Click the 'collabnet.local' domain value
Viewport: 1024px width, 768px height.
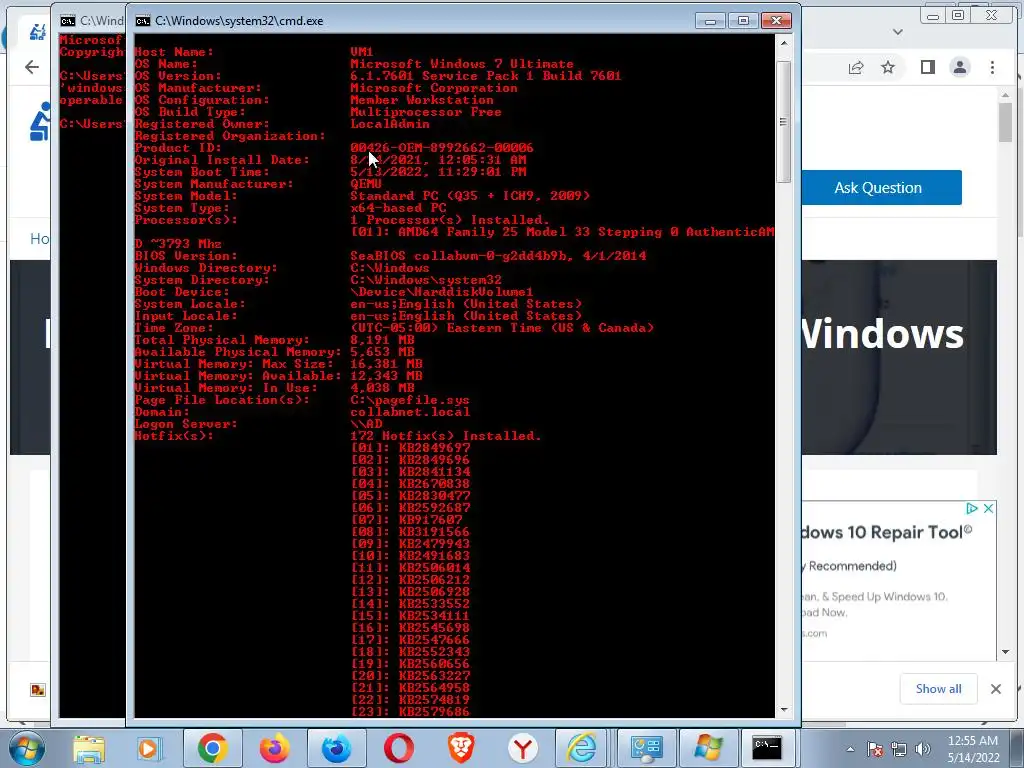click(x=409, y=412)
